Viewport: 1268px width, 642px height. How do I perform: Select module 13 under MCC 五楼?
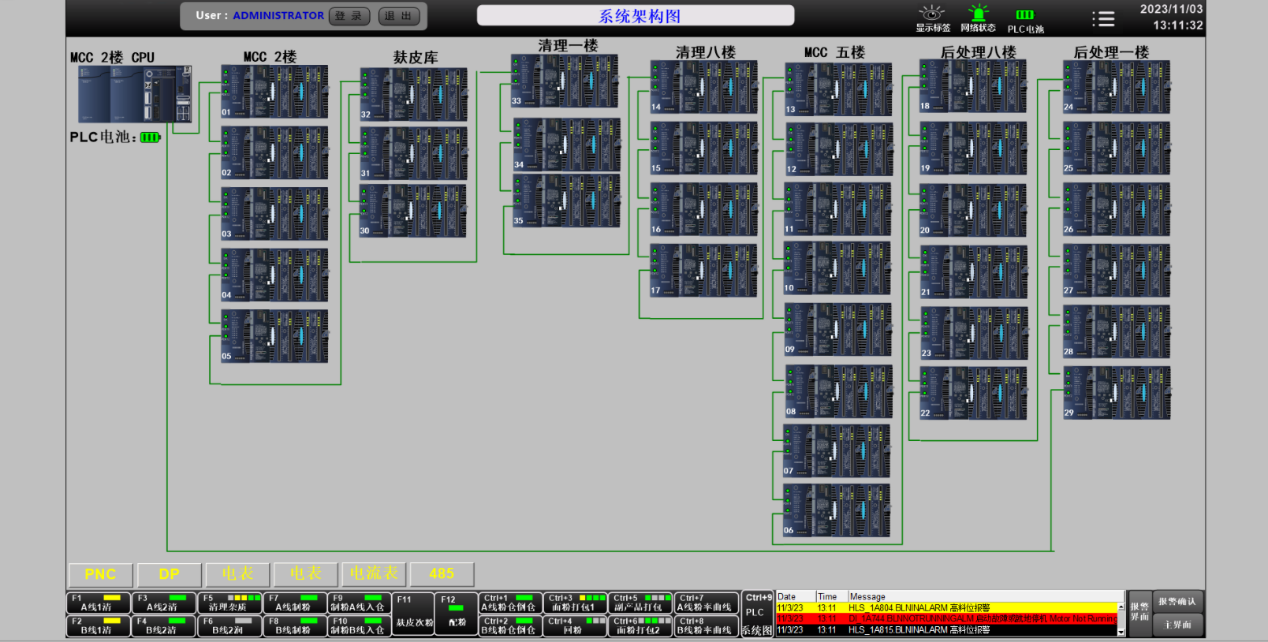click(837, 89)
